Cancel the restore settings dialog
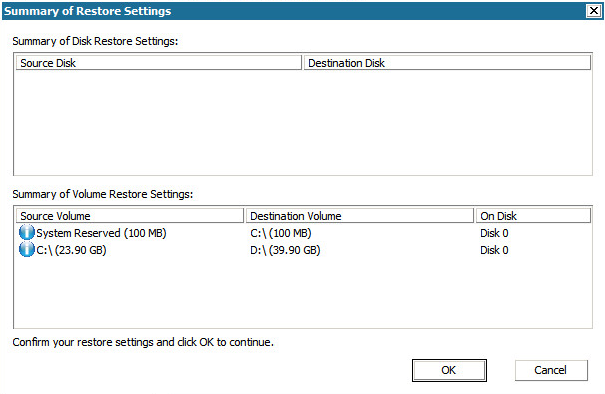The height and width of the screenshot is (394, 605). pos(551,370)
